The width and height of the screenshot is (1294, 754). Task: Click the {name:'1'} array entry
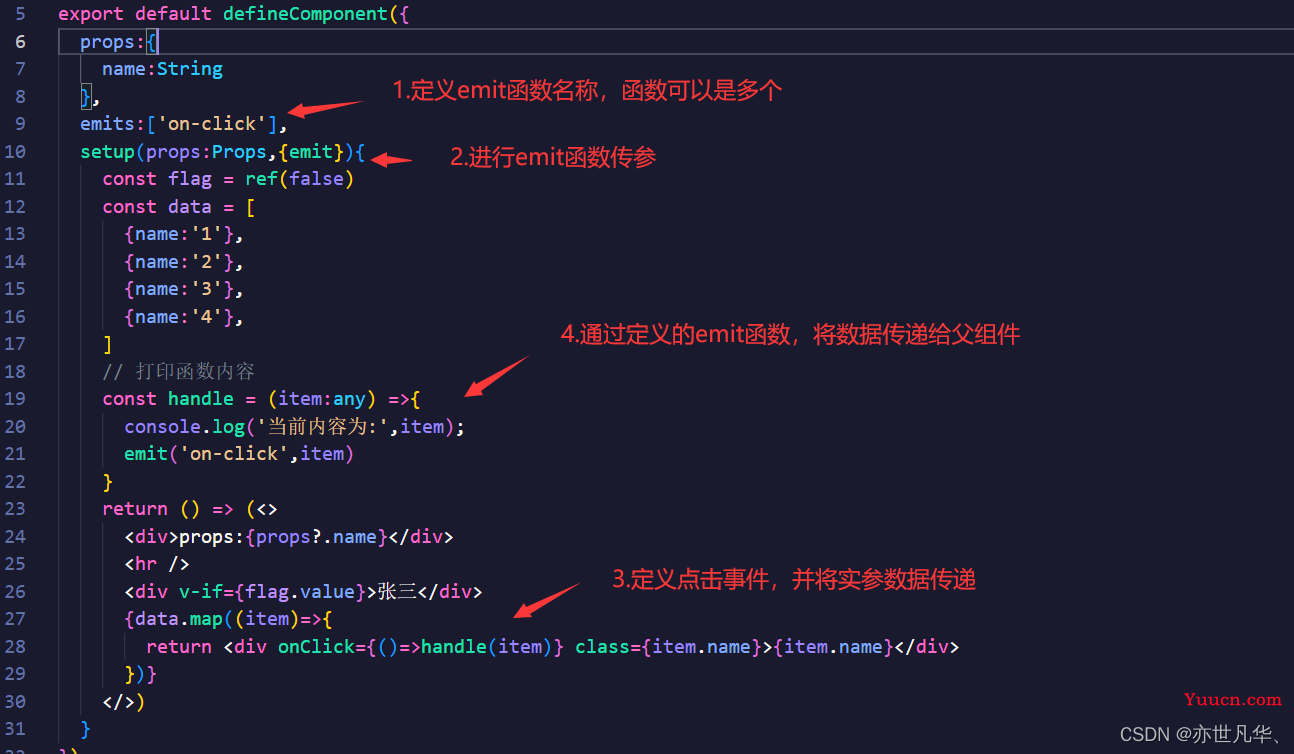click(179, 234)
